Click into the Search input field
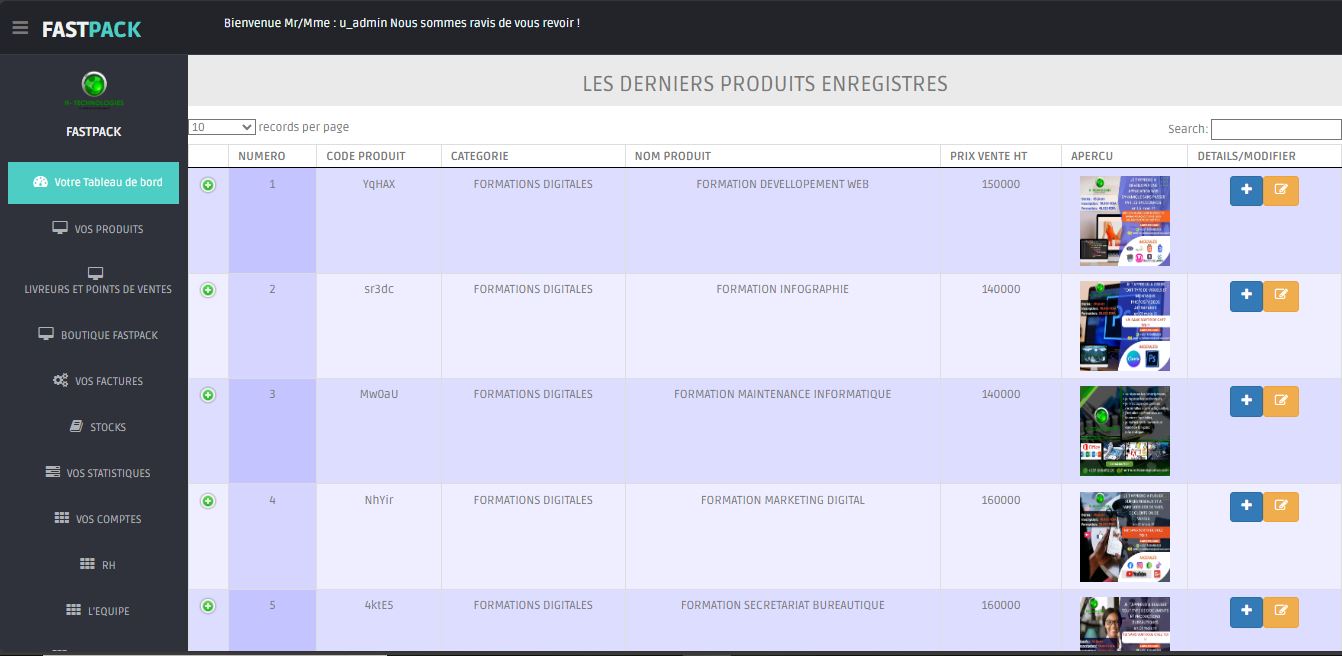 pos(1275,129)
